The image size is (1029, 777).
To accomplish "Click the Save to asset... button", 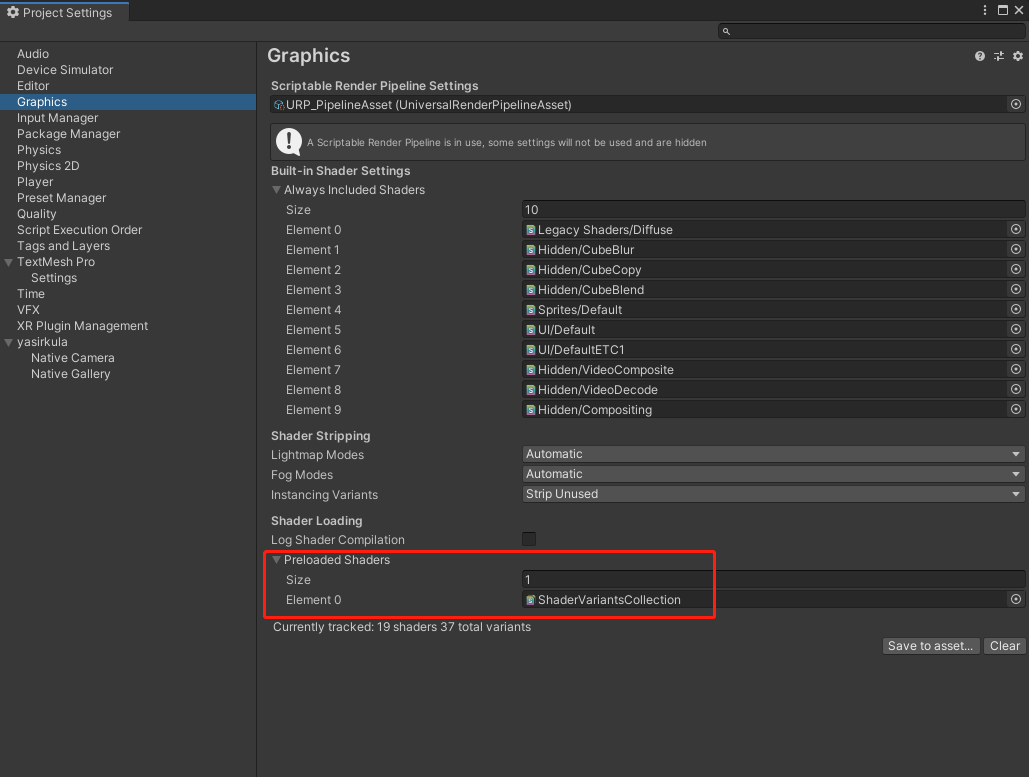I will tap(931, 646).
